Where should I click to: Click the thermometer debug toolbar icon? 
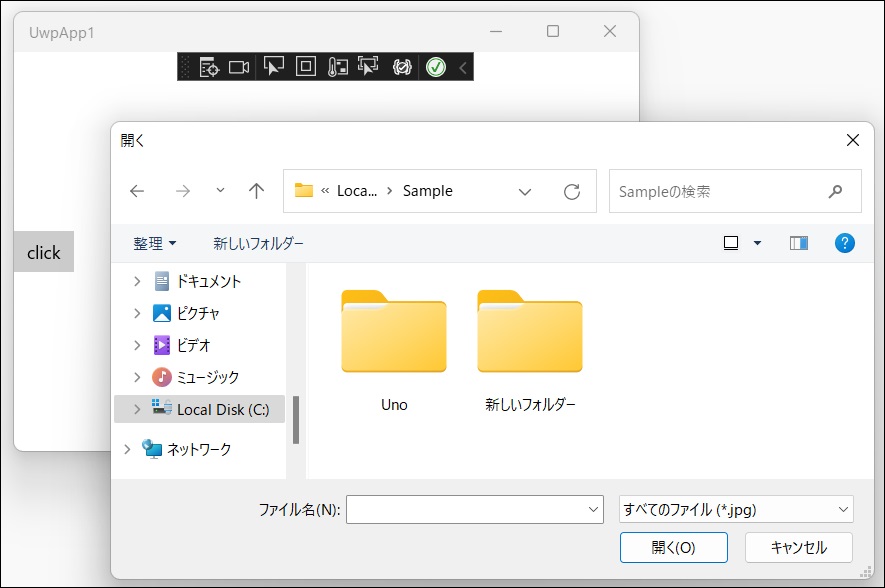coord(336,67)
